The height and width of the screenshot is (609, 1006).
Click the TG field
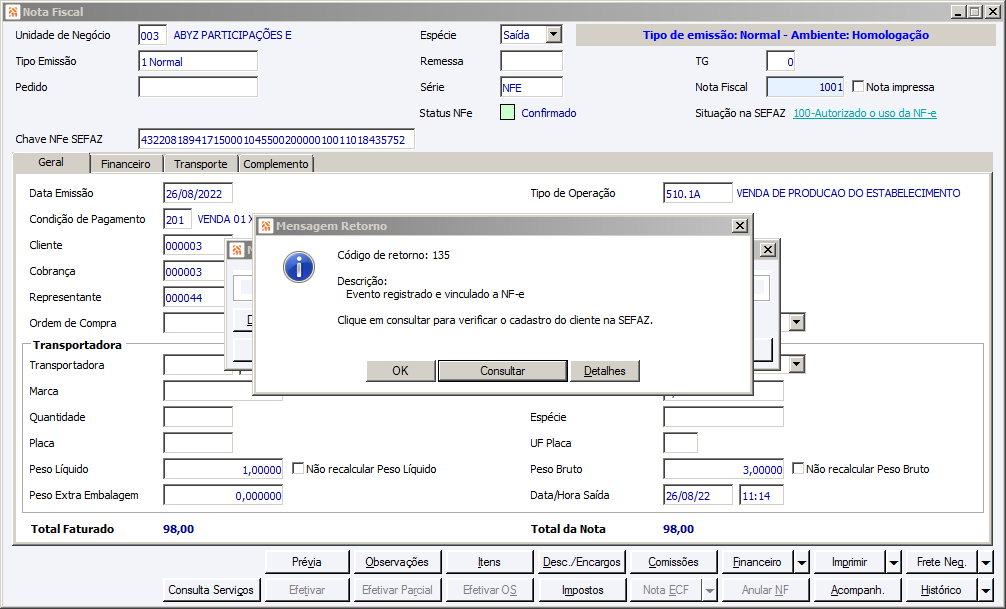(x=781, y=62)
